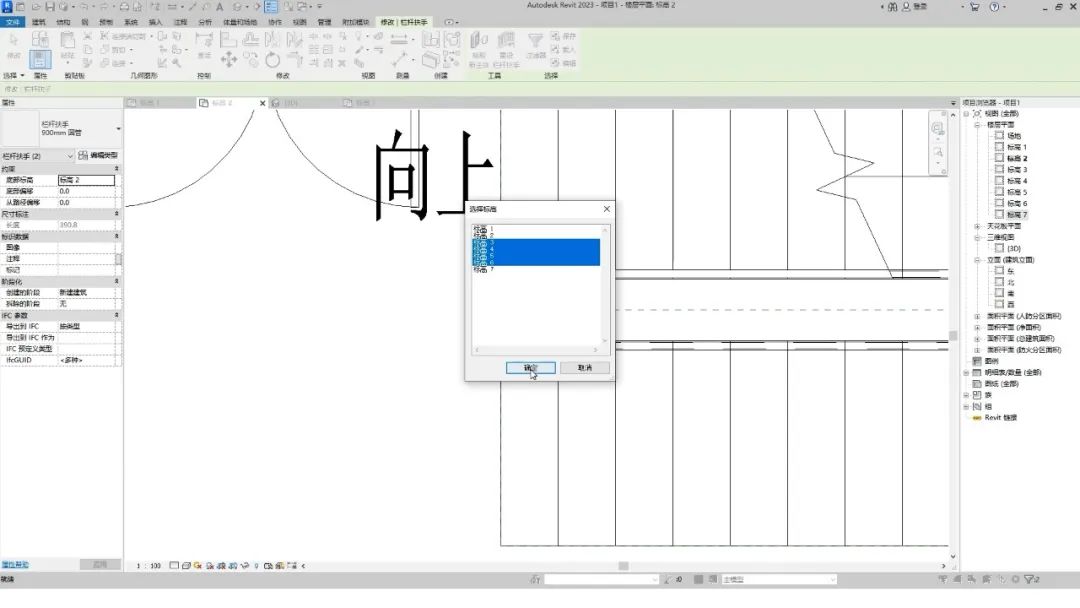The width and height of the screenshot is (1080, 608).
Task: Click the selection filter icon in status bar
Action: 1031,580
